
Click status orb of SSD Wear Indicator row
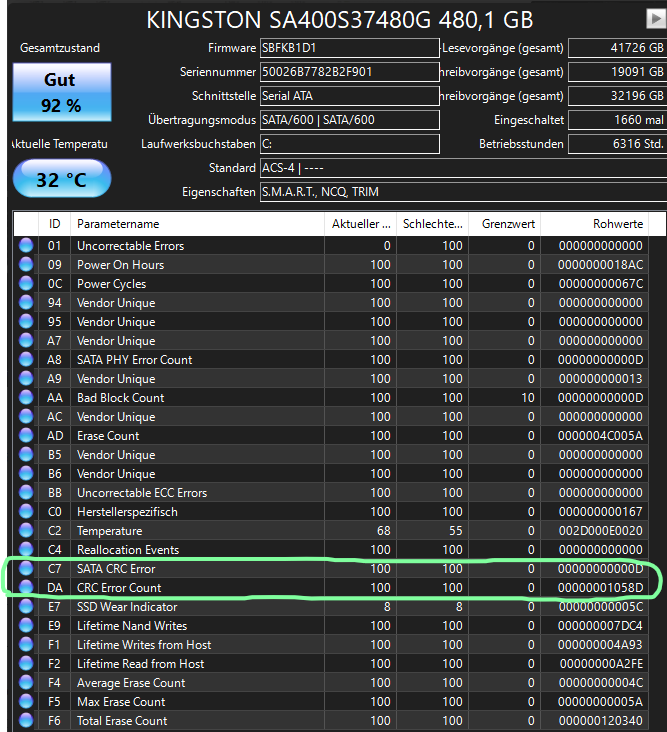tap(26, 607)
